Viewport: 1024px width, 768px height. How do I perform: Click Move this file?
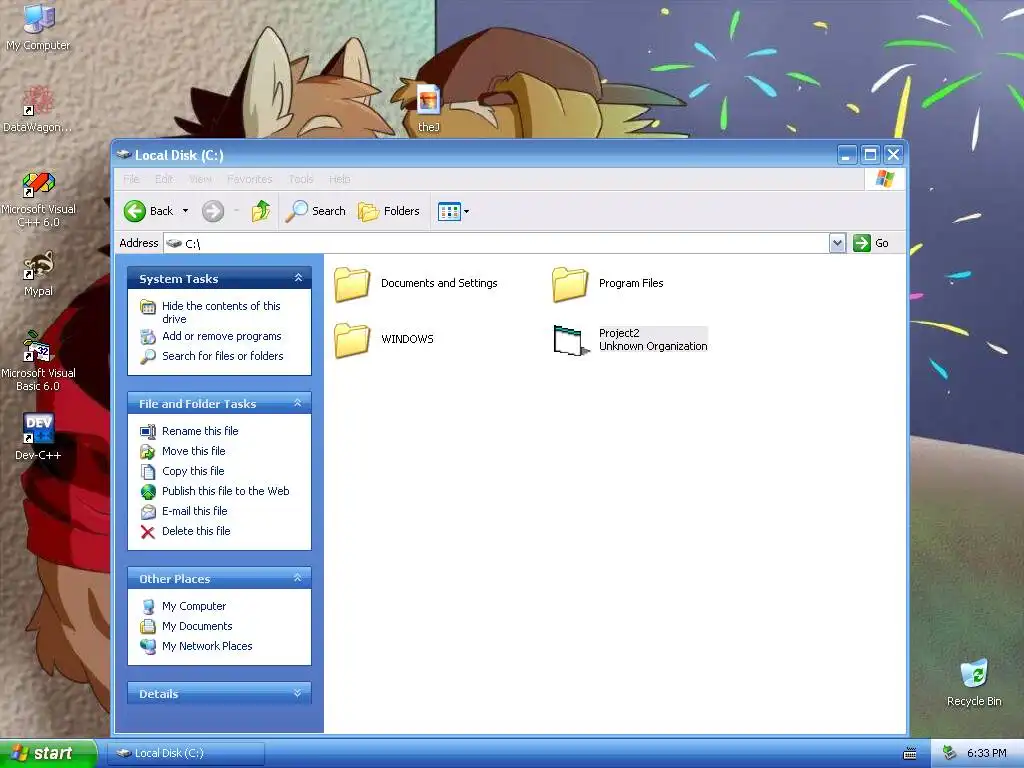pos(193,451)
